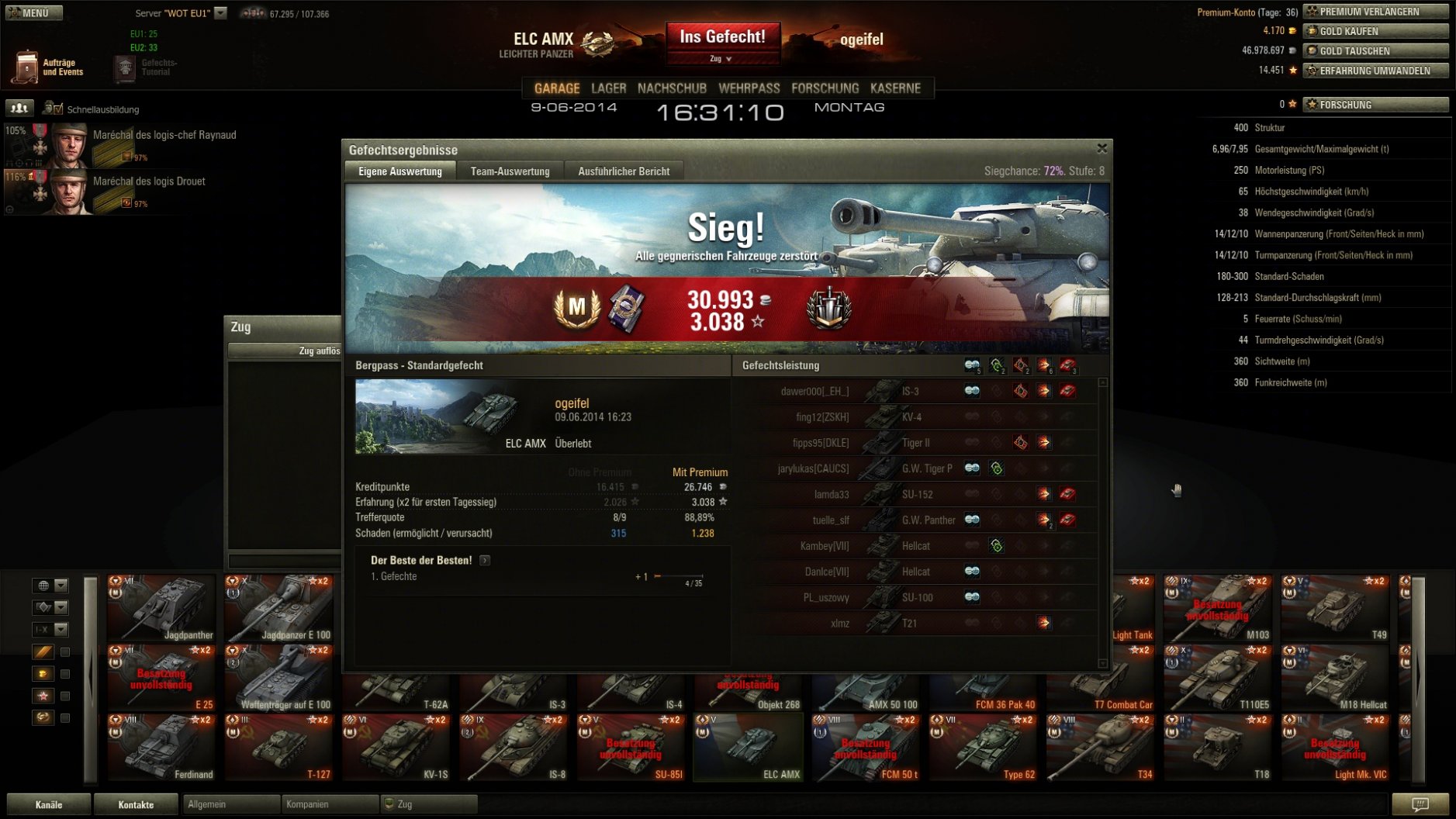Open the Aufträge und Events icon
Viewport: 1456px width, 819px height.
point(26,67)
